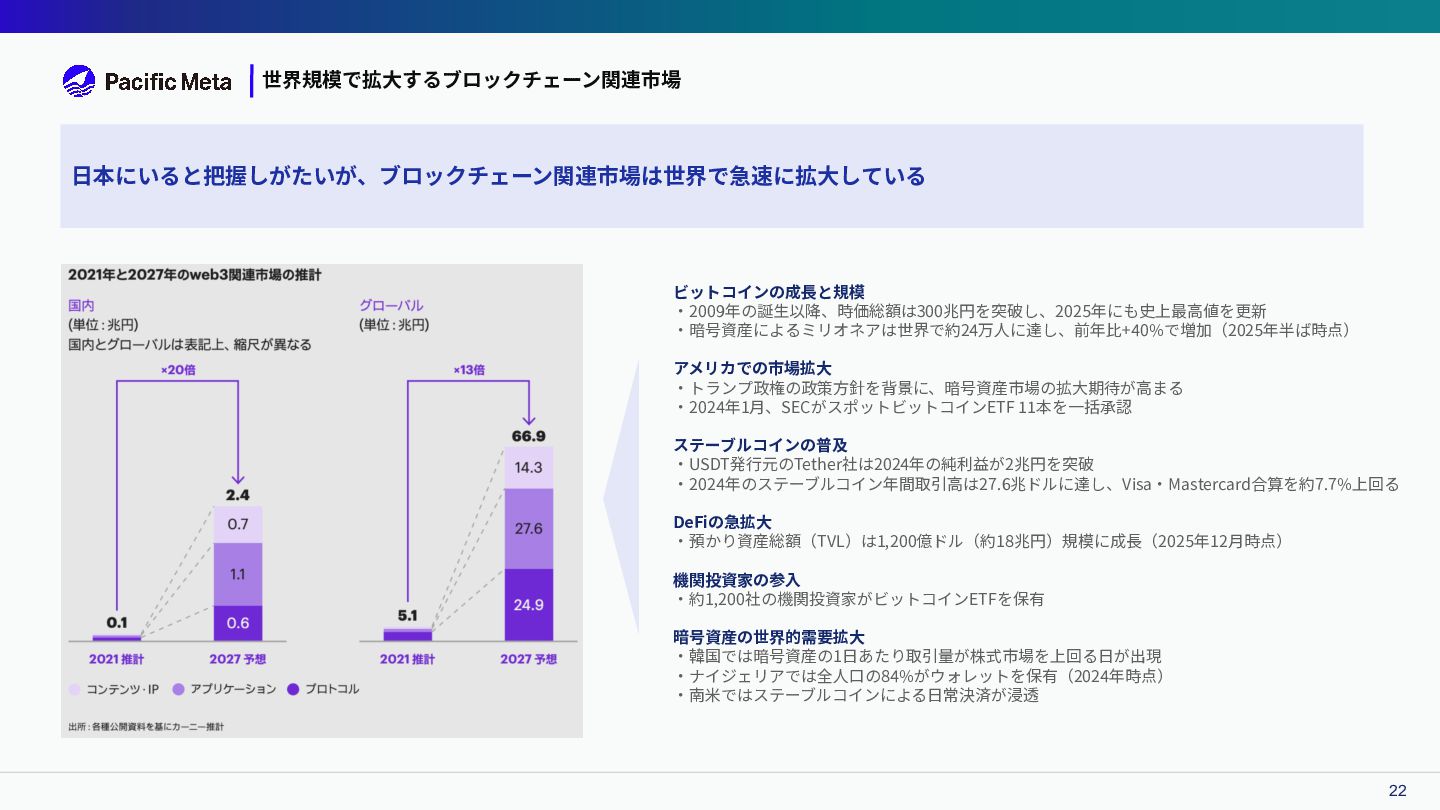Click the bullet about 約1,200社の機関投資家
The height and width of the screenshot is (810, 1440).
[x=859, y=599]
